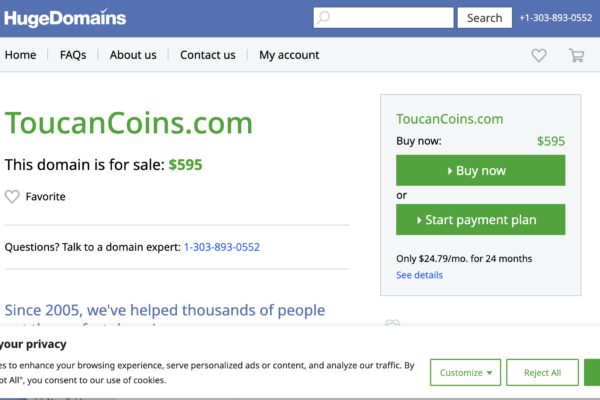Click the ToucanCoins.com link in purchase box

point(449,119)
